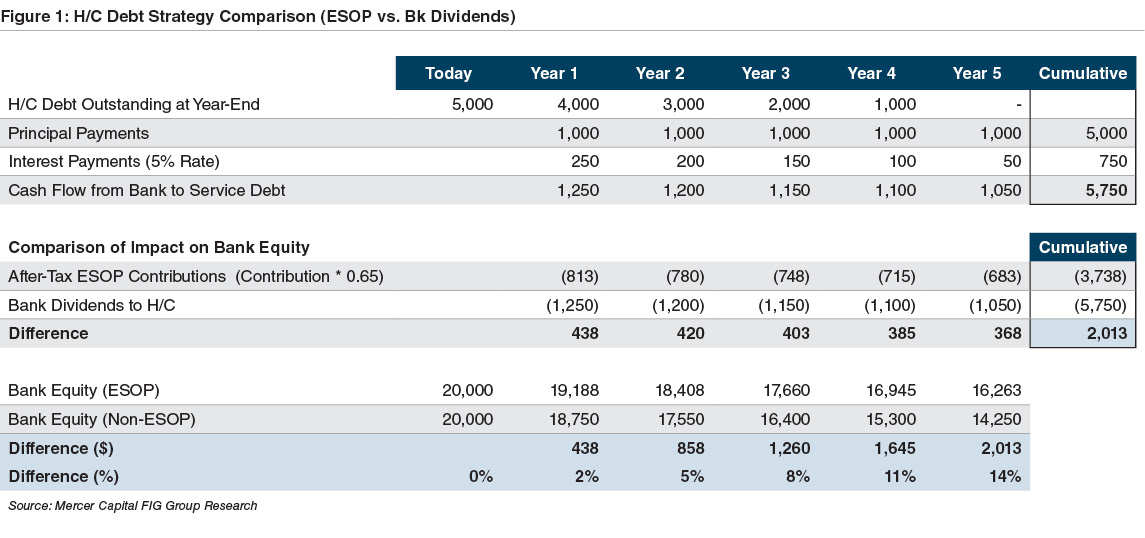Select the Bank Equity (ESOP) row label
1145x538 pixels.
(x=83, y=390)
